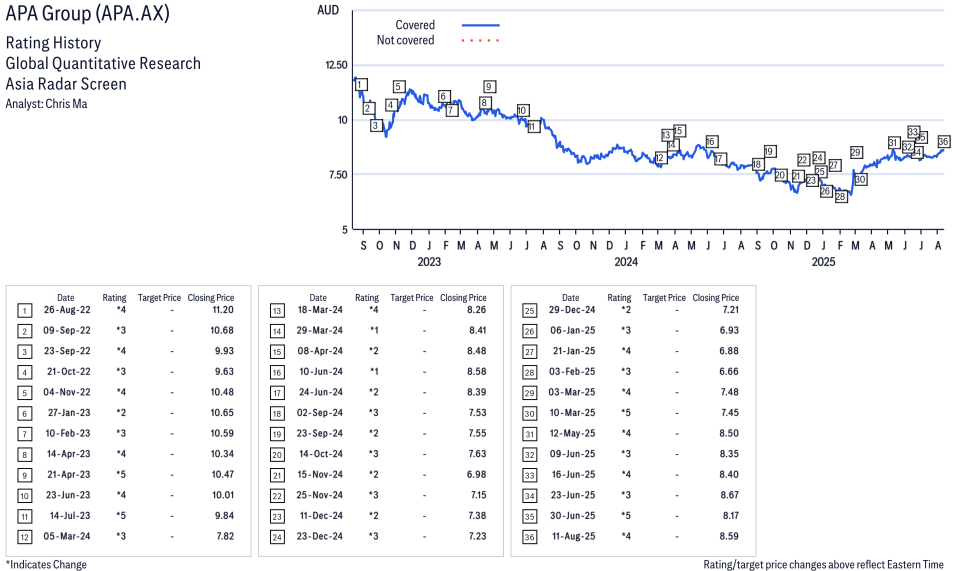Viewport: 955px width, 571px height.
Task: Click the 05-Mar-24 date cell
Action: point(67,536)
